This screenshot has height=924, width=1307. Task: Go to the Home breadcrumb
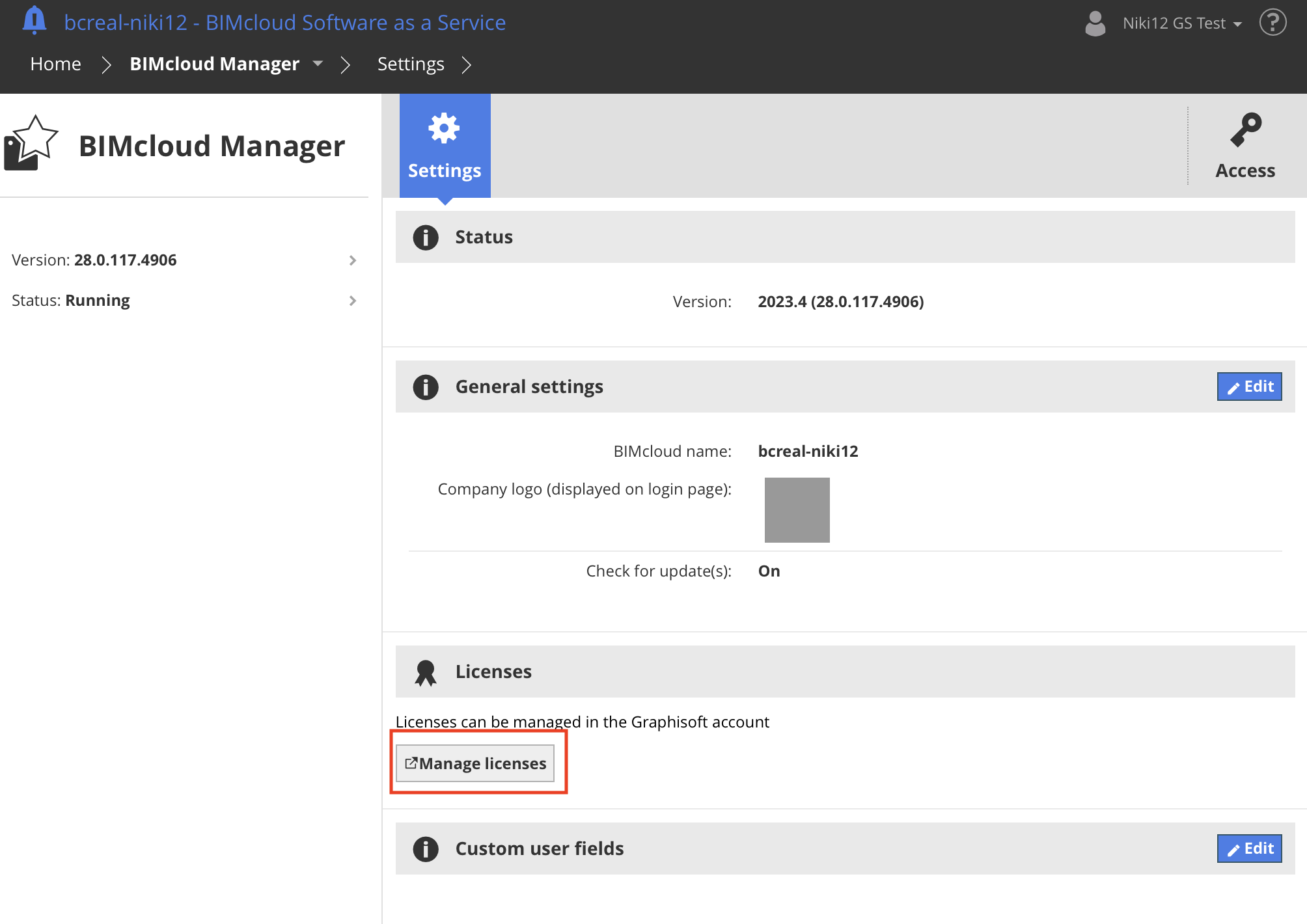(55, 64)
